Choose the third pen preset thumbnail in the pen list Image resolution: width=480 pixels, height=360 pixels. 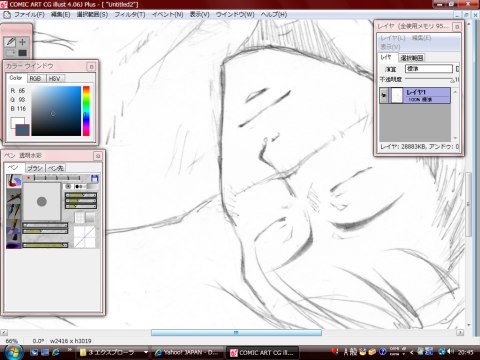coord(14,211)
